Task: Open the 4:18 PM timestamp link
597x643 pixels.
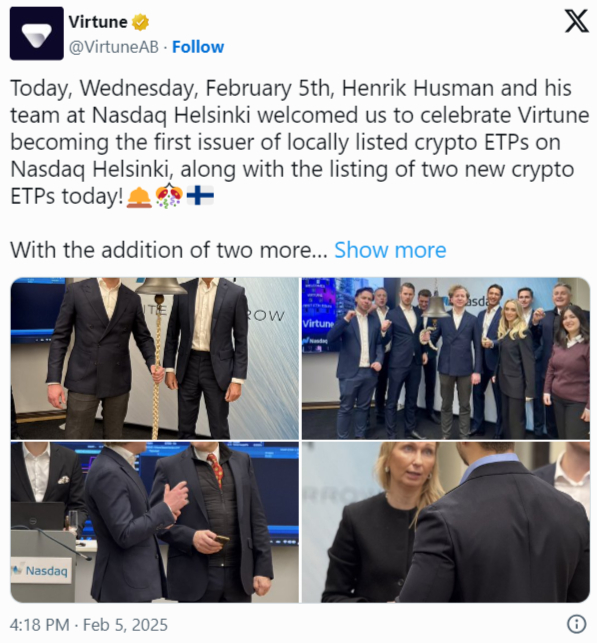Action: click(39, 625)
